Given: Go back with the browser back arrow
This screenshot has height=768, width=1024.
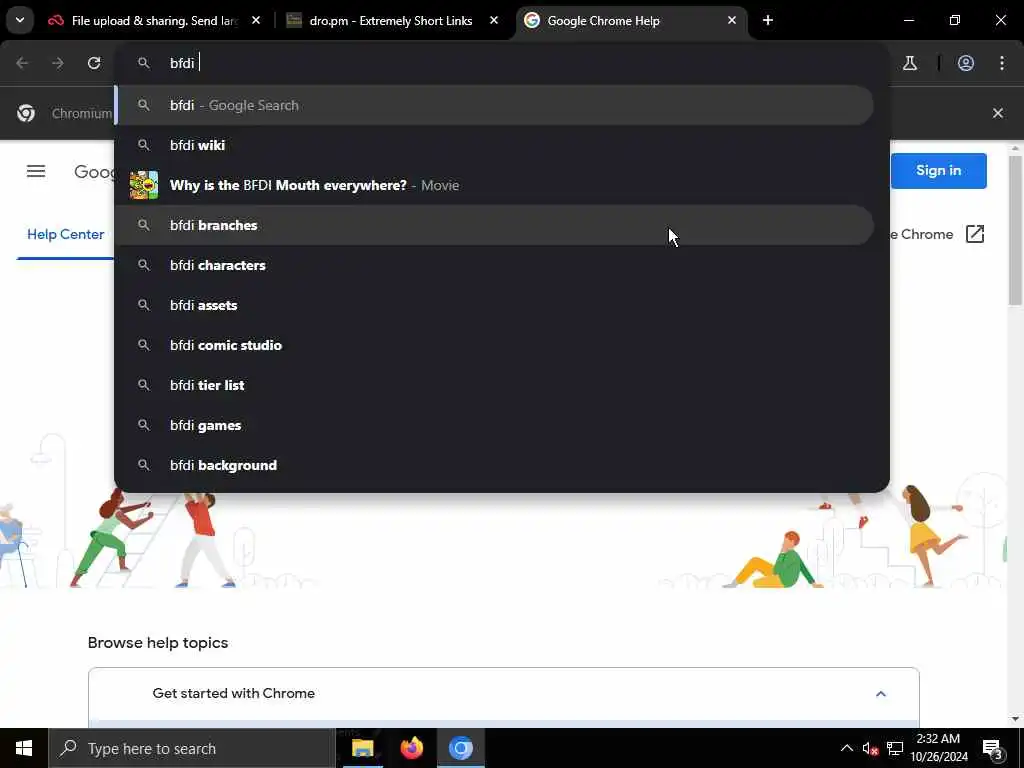Looking at the screenshot, I should pyautogui.click(x=22, y=63).
